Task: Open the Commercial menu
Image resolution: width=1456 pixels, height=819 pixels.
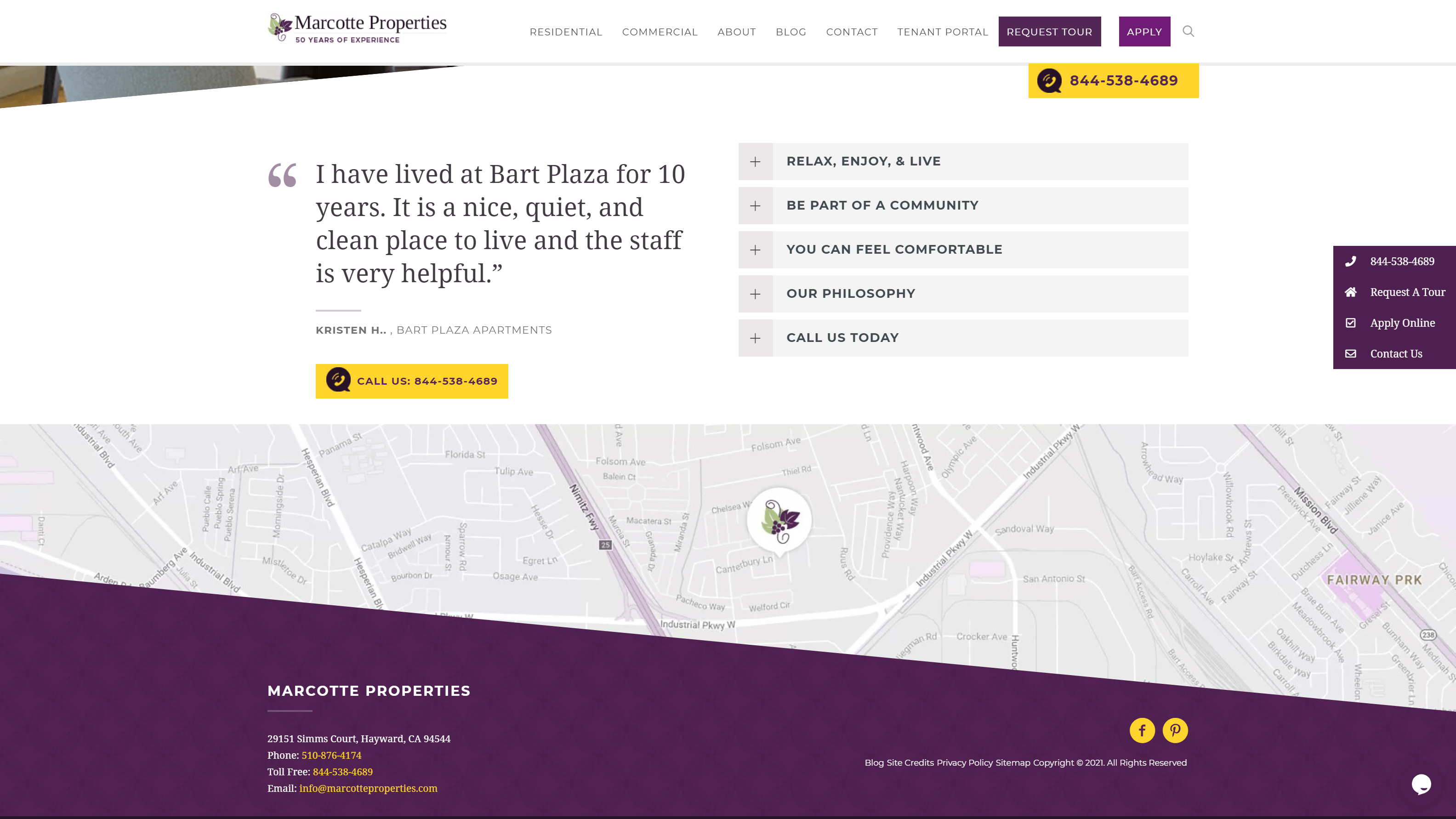Action: point(660,32)
